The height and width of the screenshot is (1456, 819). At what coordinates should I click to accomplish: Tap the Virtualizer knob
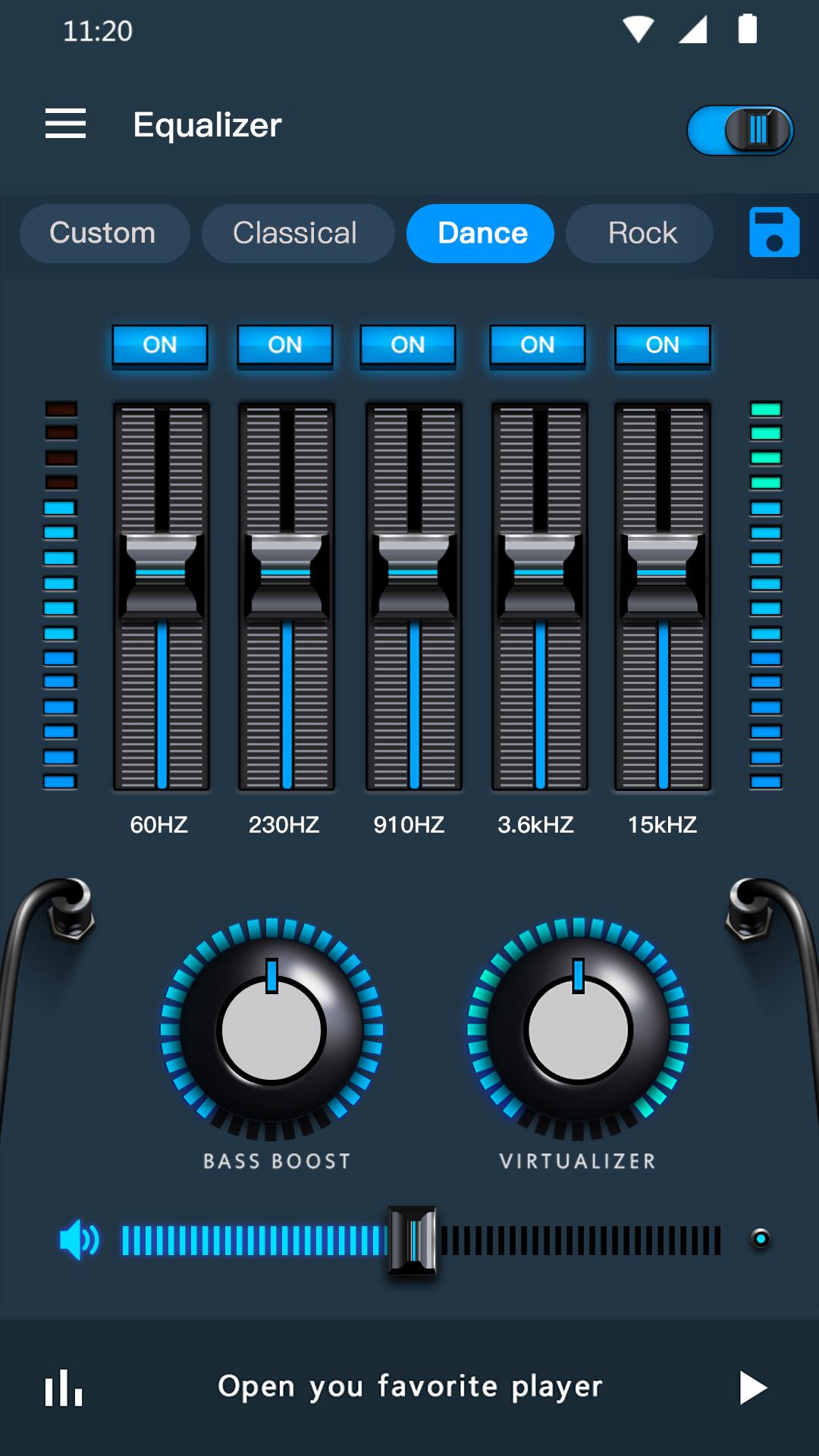pyautogui.click(x=578, y=1030)
